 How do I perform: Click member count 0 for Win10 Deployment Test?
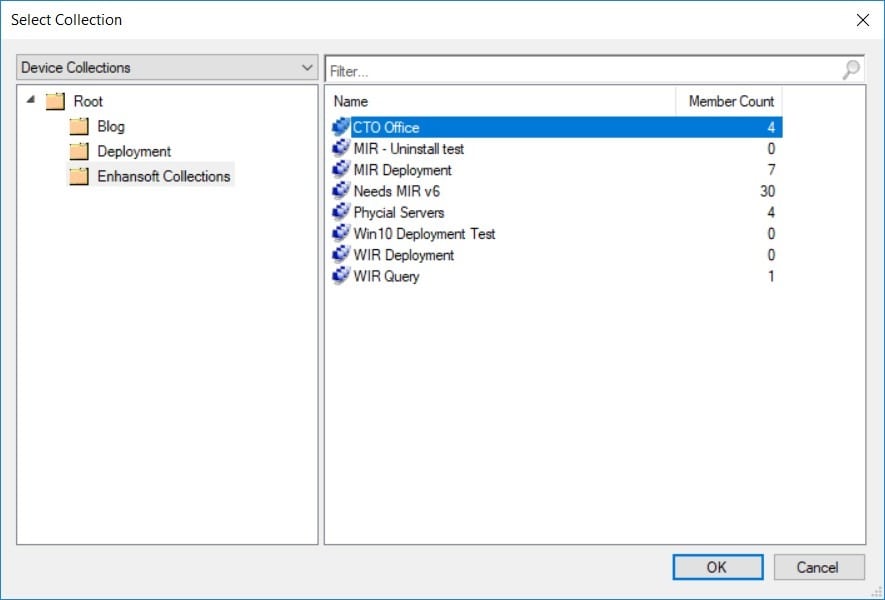[x=771, y=233]
